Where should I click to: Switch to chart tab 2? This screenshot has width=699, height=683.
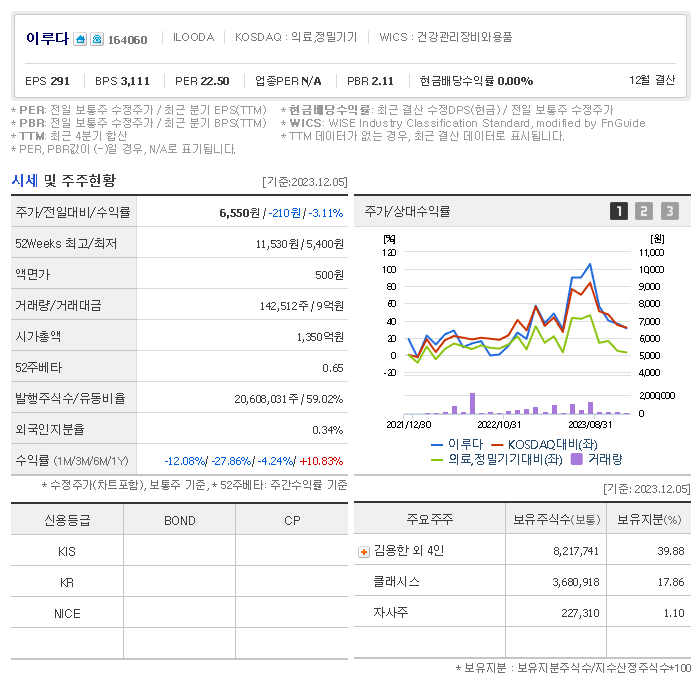[x=644, y=211]
